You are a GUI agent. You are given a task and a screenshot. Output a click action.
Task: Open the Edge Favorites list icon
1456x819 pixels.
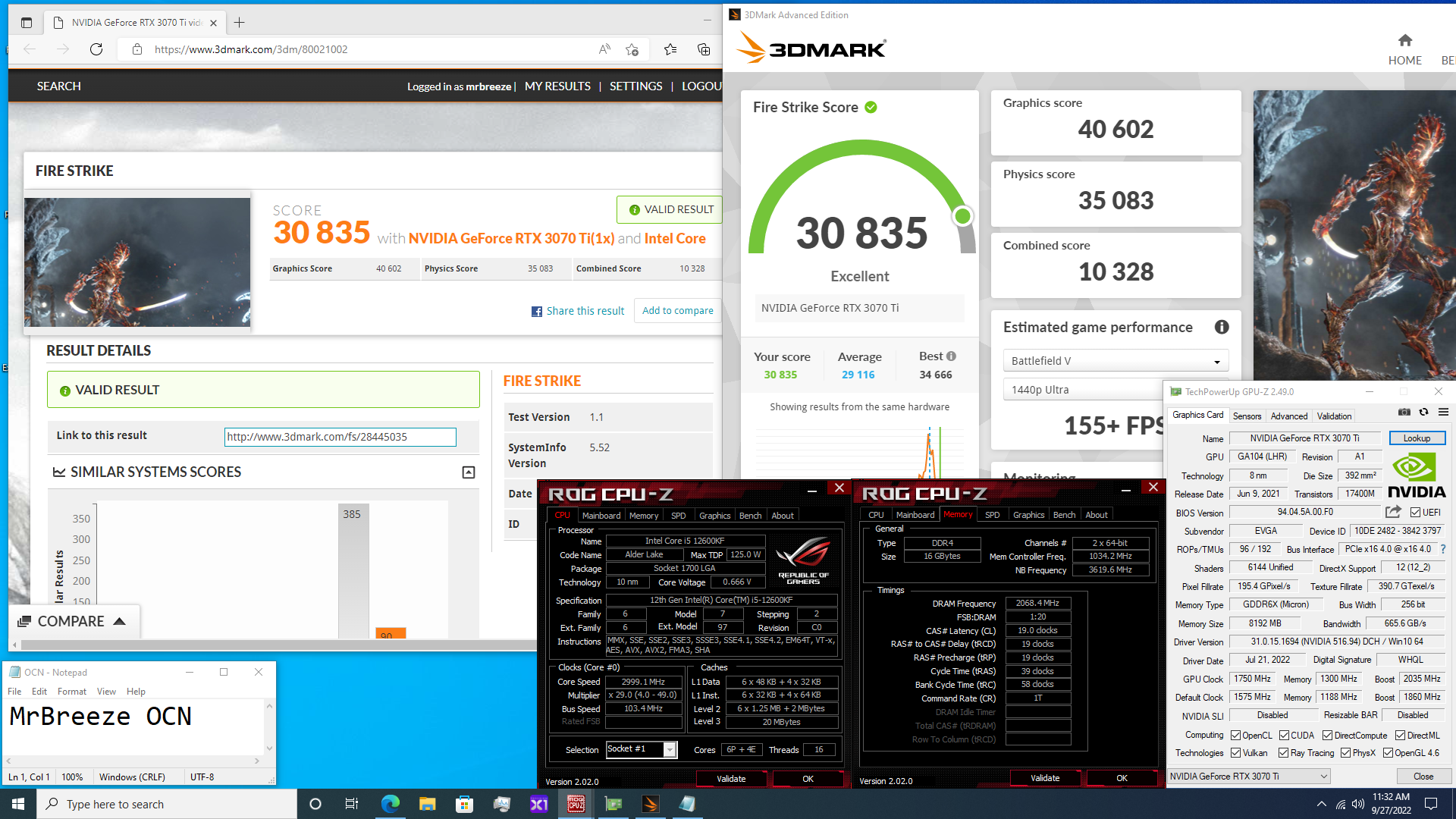(670, 49)
